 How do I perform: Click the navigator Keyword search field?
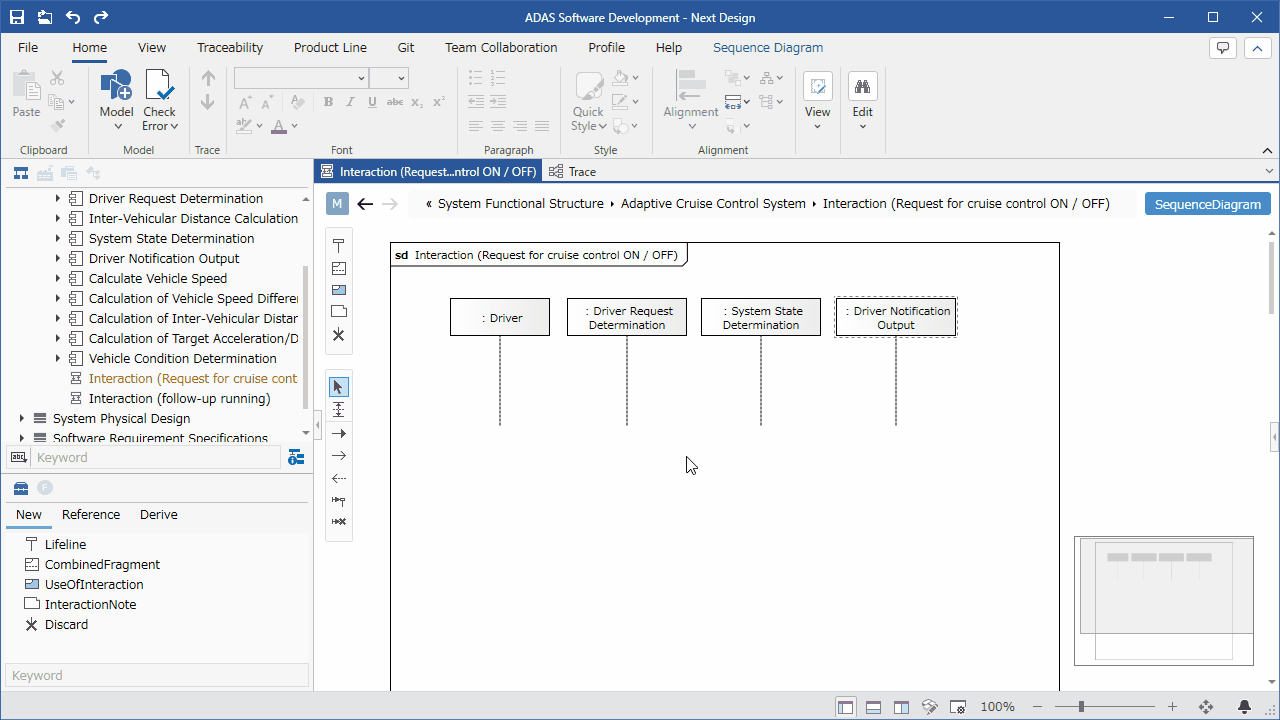coord(156,457)
